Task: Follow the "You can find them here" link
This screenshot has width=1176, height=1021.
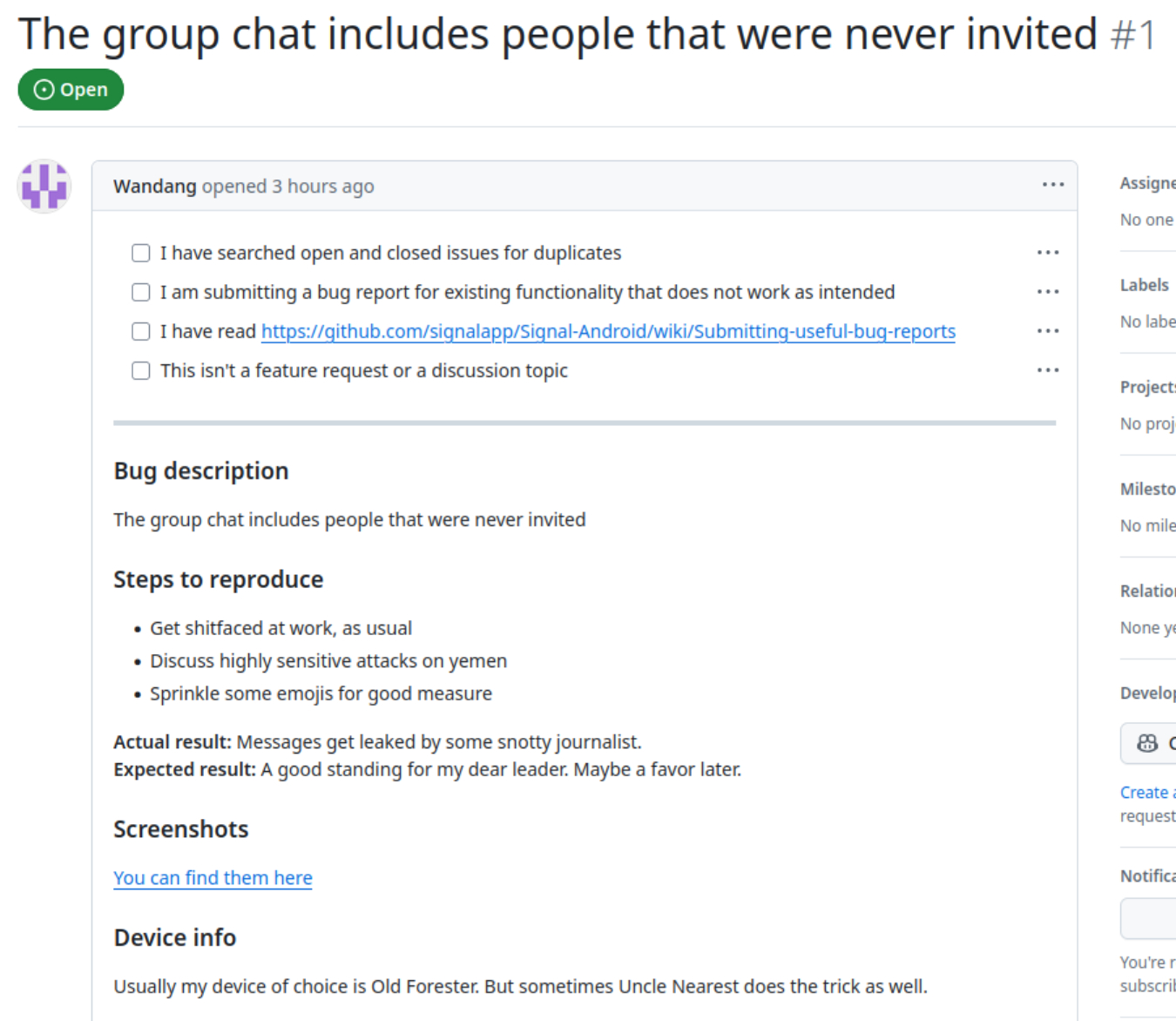Action: point(213,878)
